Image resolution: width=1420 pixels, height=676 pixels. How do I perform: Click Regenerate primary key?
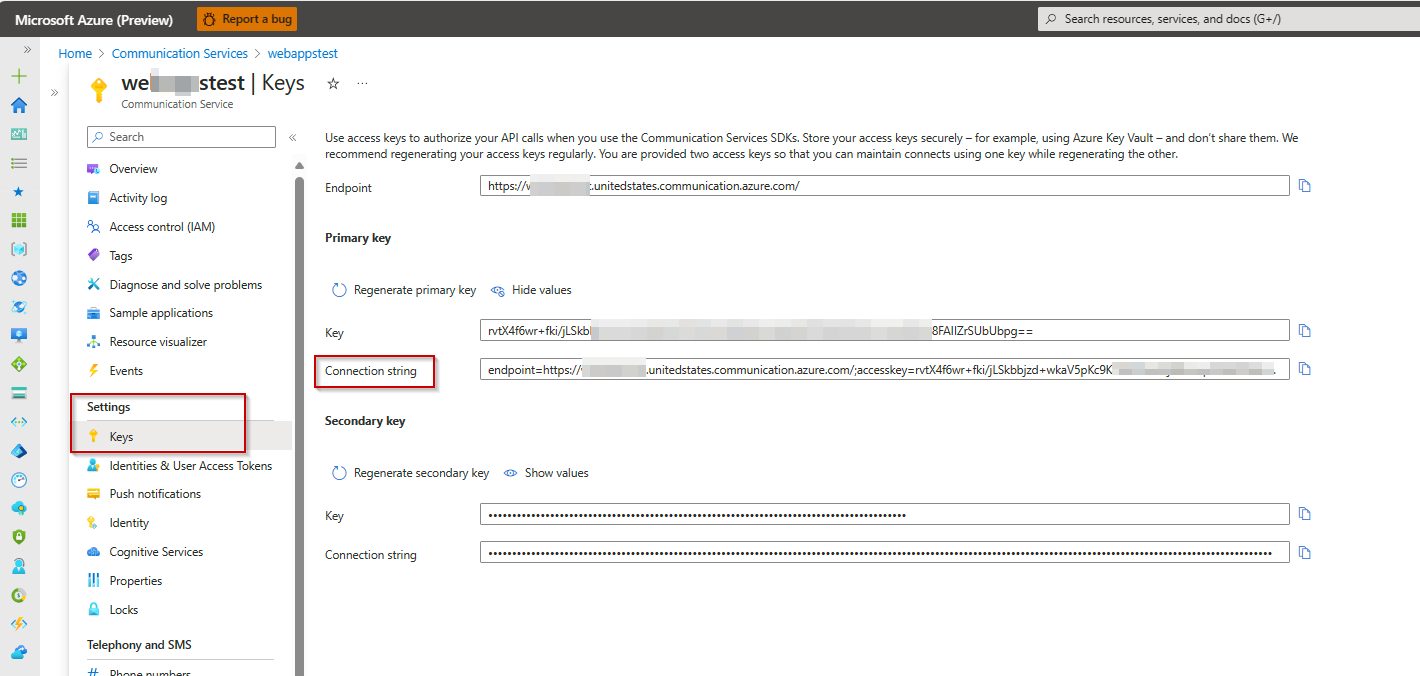click(x=404, y=290)
